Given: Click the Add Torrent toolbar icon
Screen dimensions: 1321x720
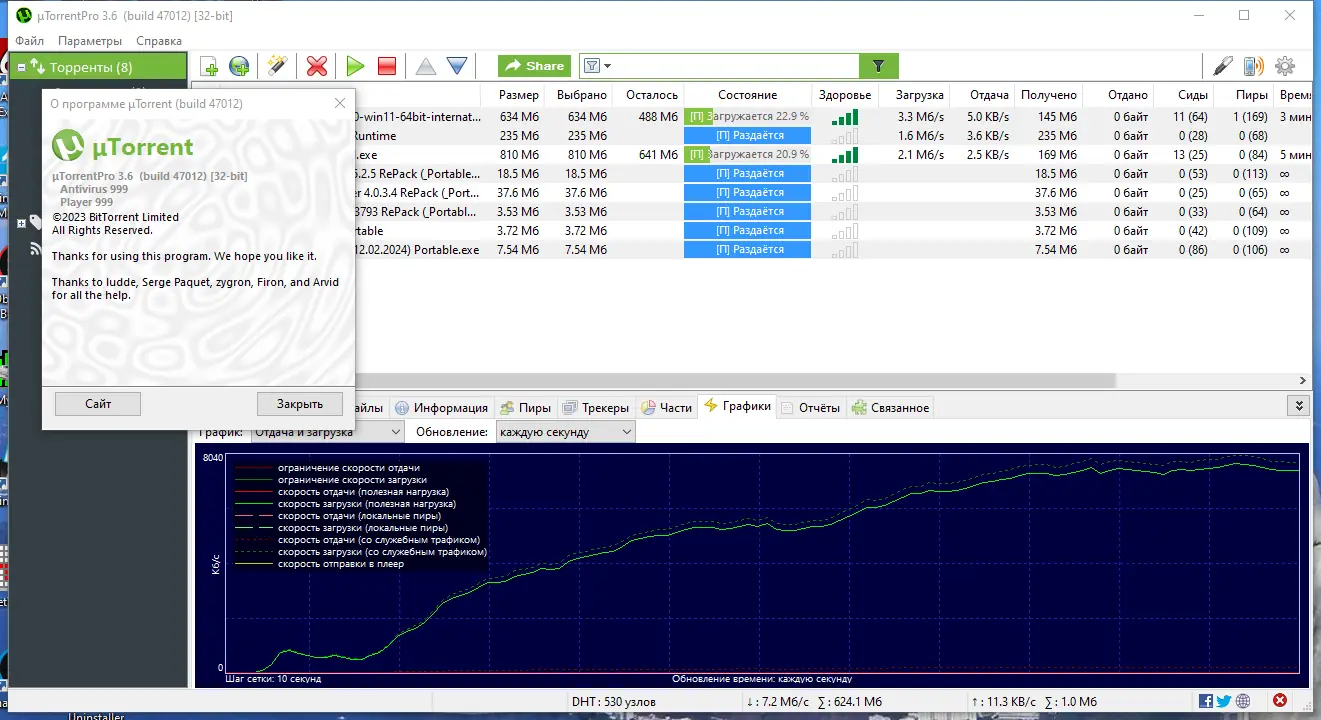Looking at the screenshot, I should point(209,67).
